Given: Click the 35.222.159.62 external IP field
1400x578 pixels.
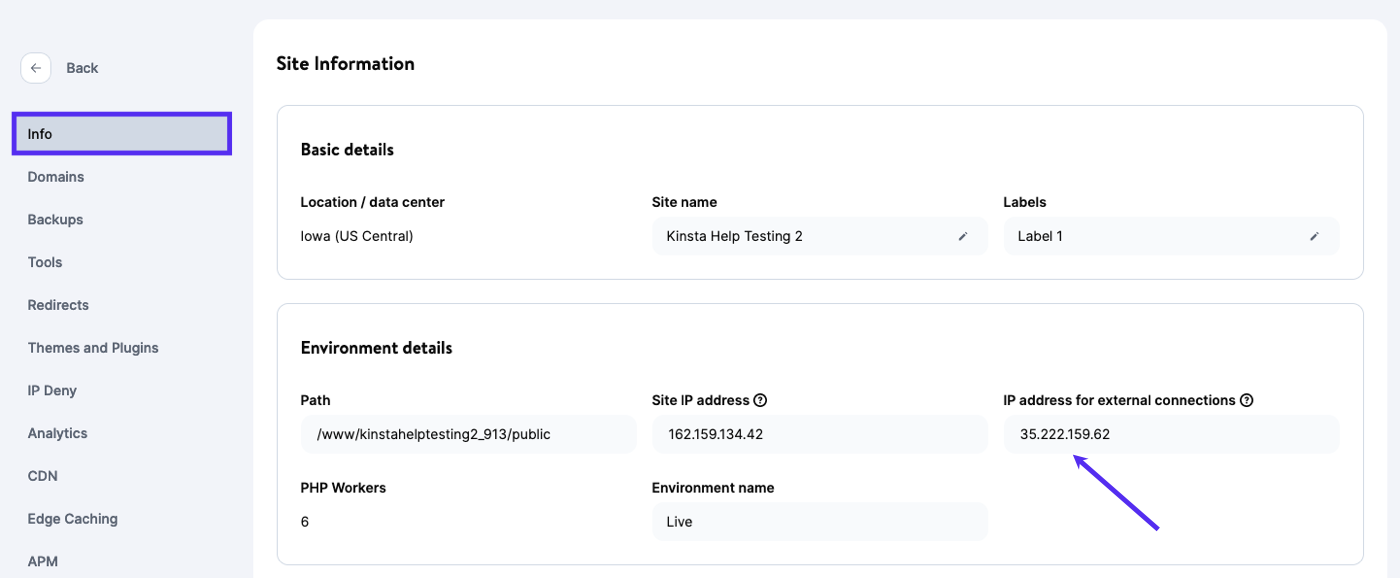Looking at the screenshot, I should [1170, 434].
